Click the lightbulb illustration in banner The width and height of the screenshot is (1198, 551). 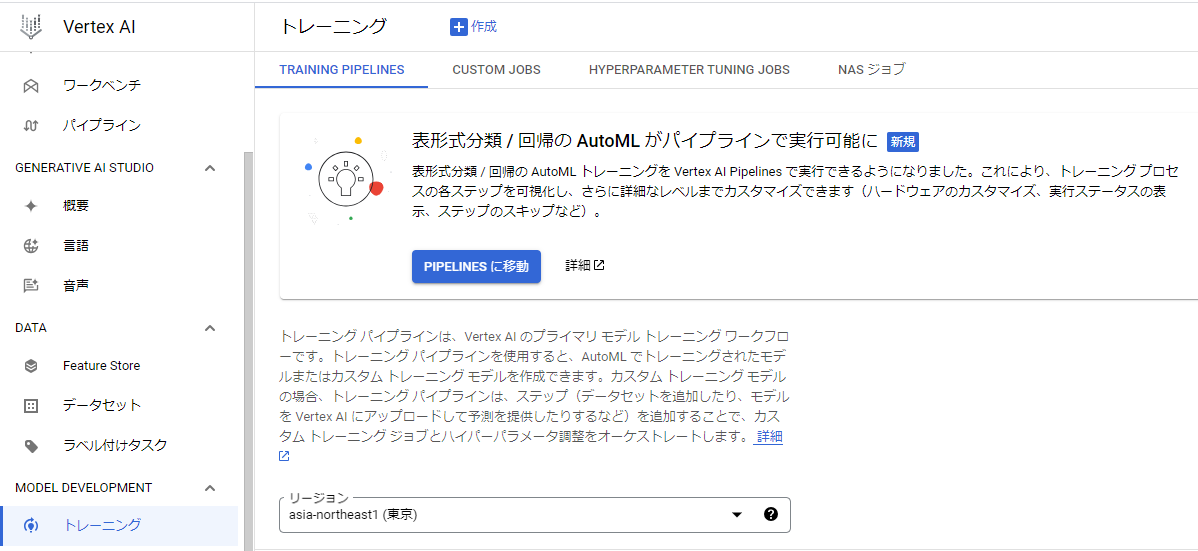click(x=345, y=180)
